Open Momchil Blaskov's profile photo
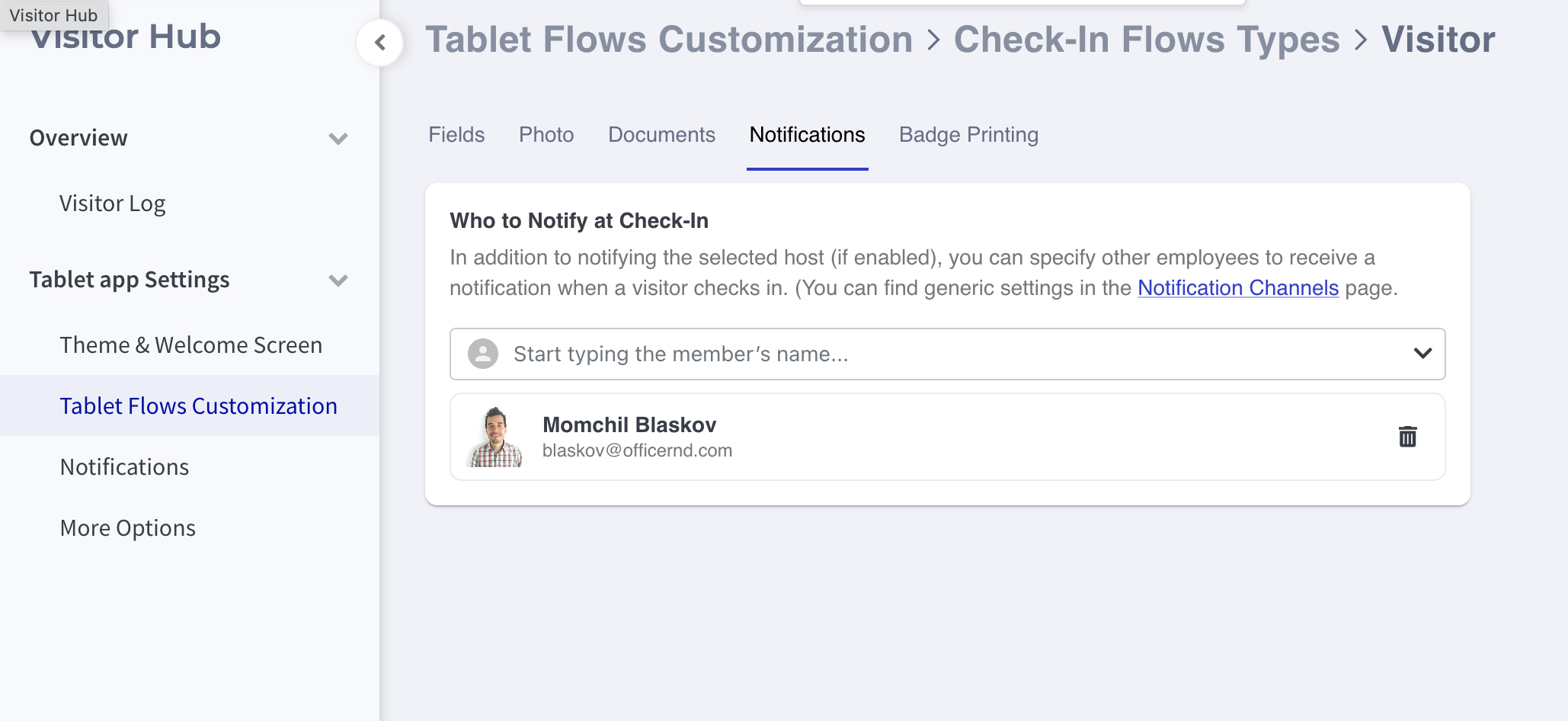The width and height of the screenshot is (1568, 721). click(x=496, y=437)
